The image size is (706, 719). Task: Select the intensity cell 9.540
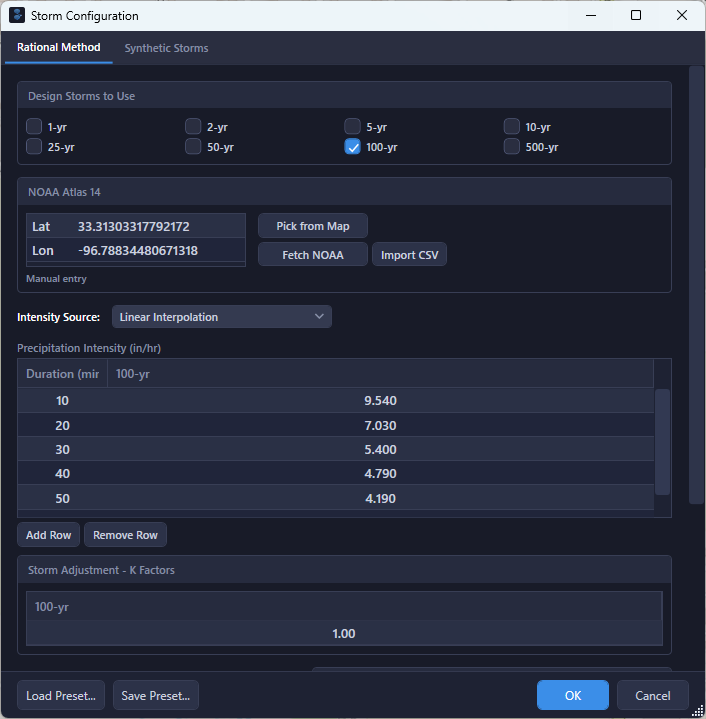coord(381,401)
